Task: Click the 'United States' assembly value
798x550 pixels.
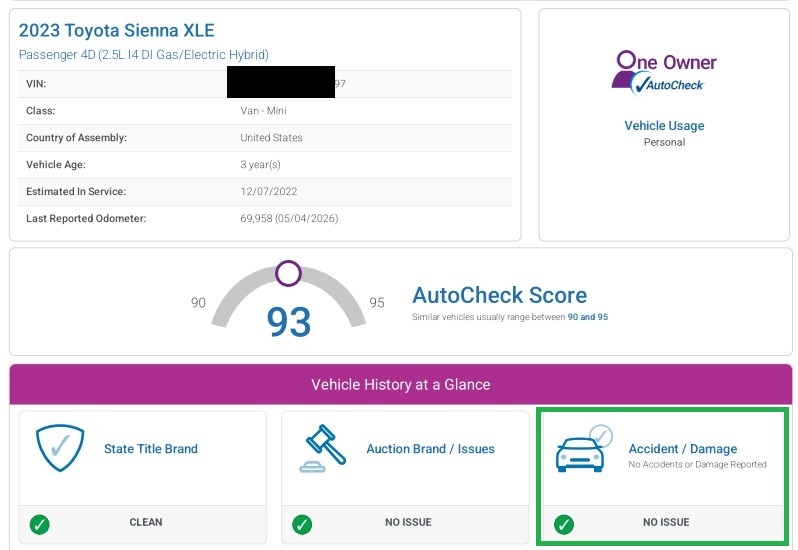Action: (271, 138)
